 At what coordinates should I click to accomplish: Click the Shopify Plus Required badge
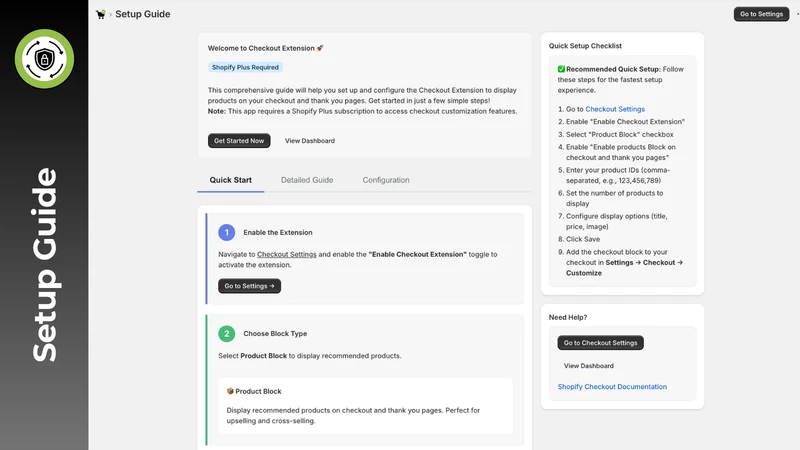point(245,67)
